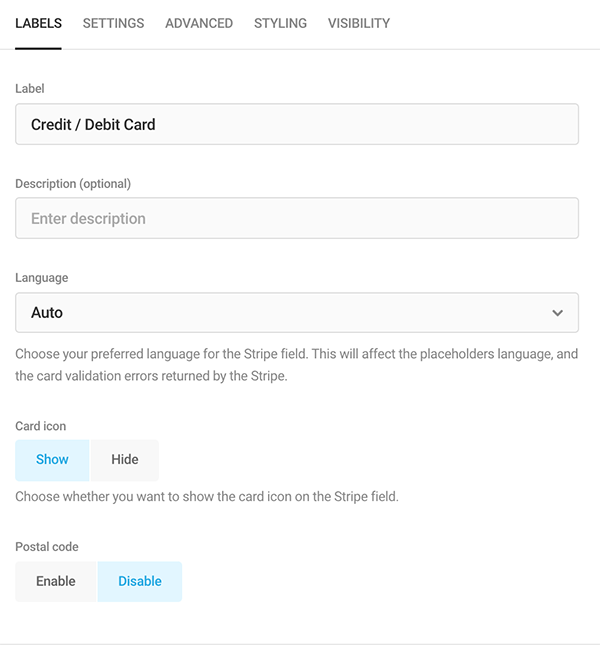
Task: Select Disable for Postal code
Action: 140,581
